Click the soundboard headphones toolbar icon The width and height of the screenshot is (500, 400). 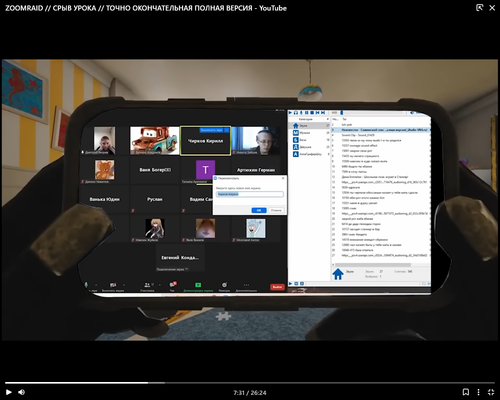[296, 113]
